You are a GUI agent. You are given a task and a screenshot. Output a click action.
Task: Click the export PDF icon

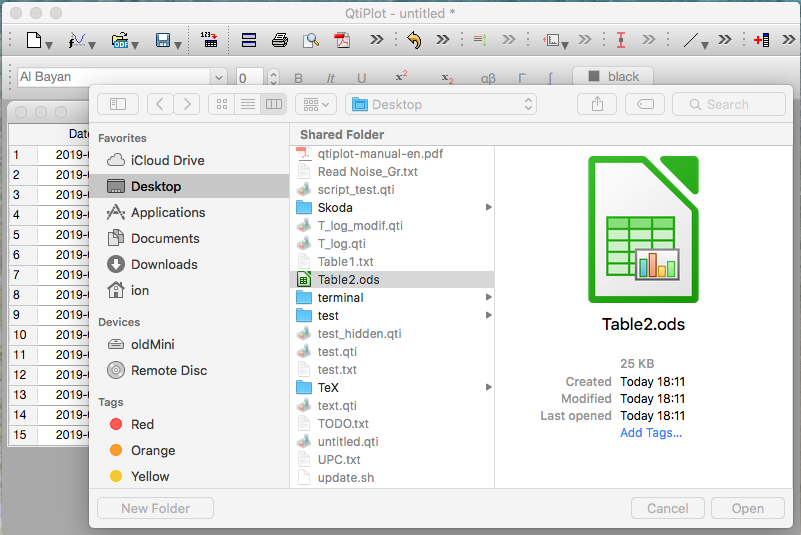coord(342,41)
